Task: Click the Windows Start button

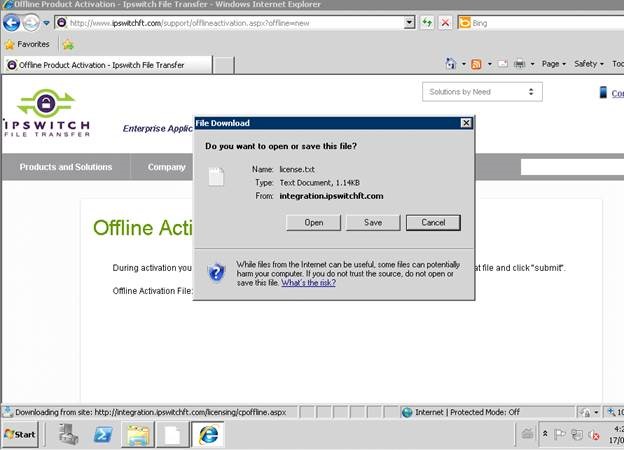Action: (x=20, y=434)
